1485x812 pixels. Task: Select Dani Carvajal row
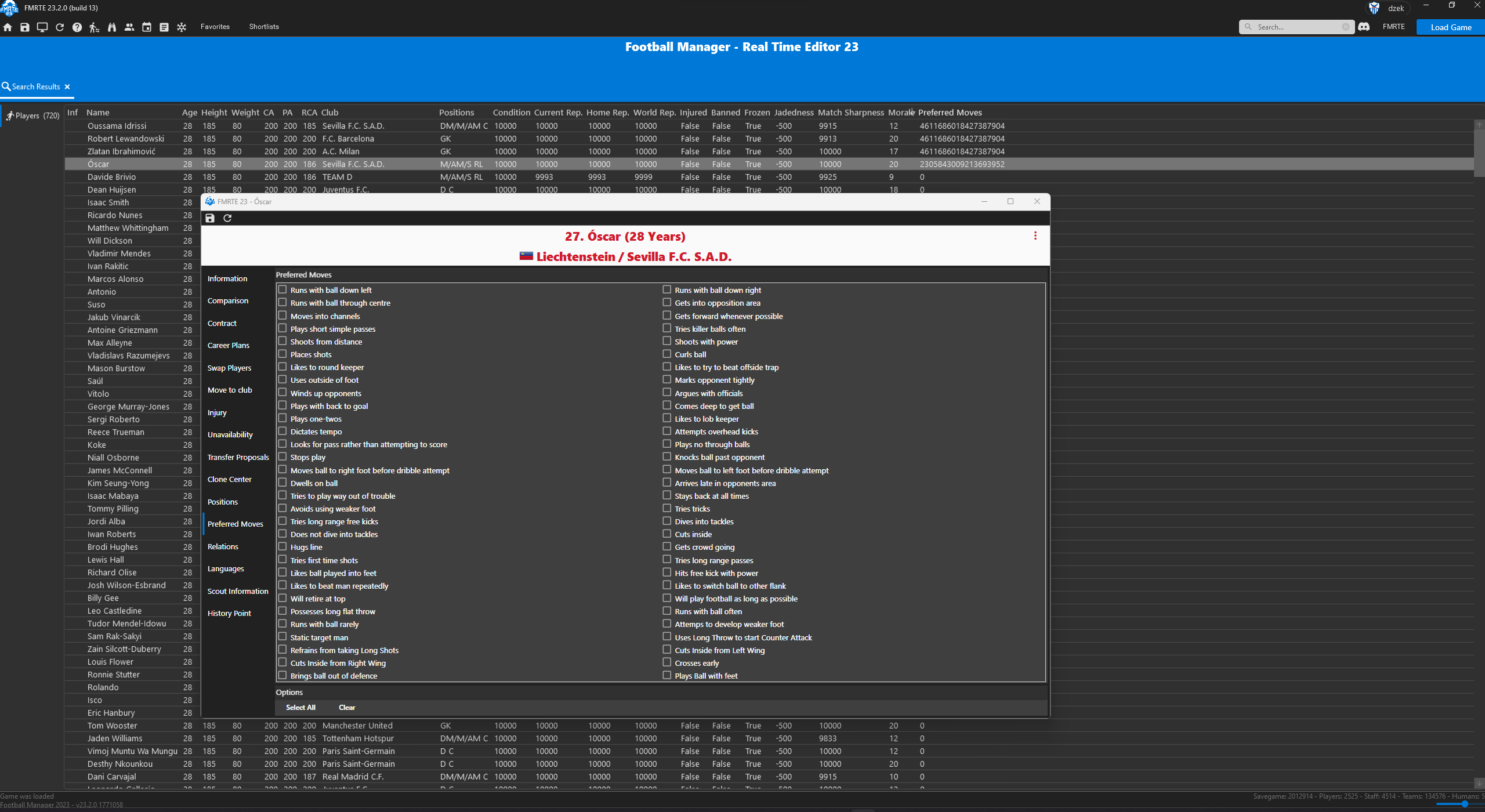tap(769, 777)
